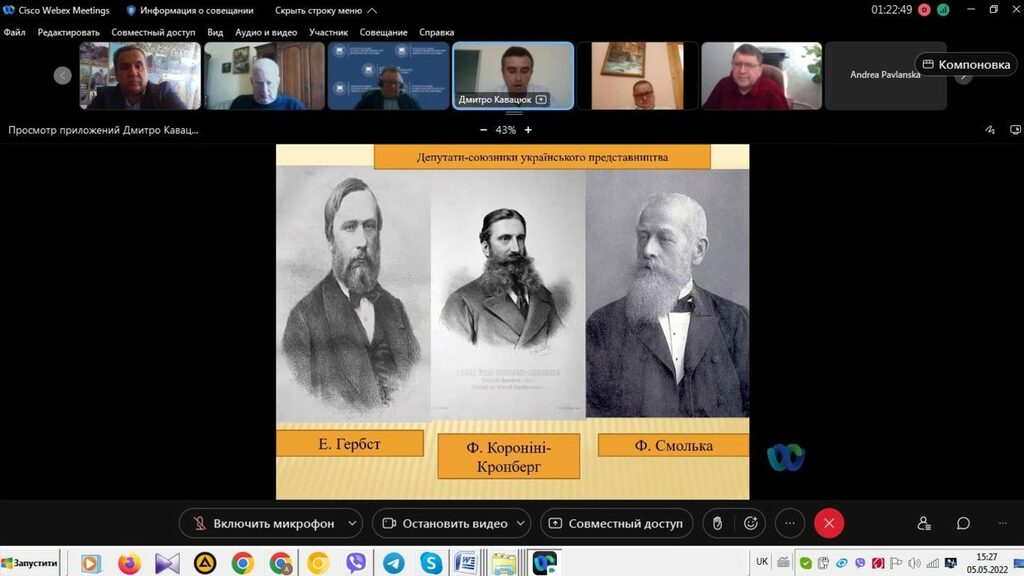
Task: Open more options ellipsis in call controls
Action: point(789,523)
